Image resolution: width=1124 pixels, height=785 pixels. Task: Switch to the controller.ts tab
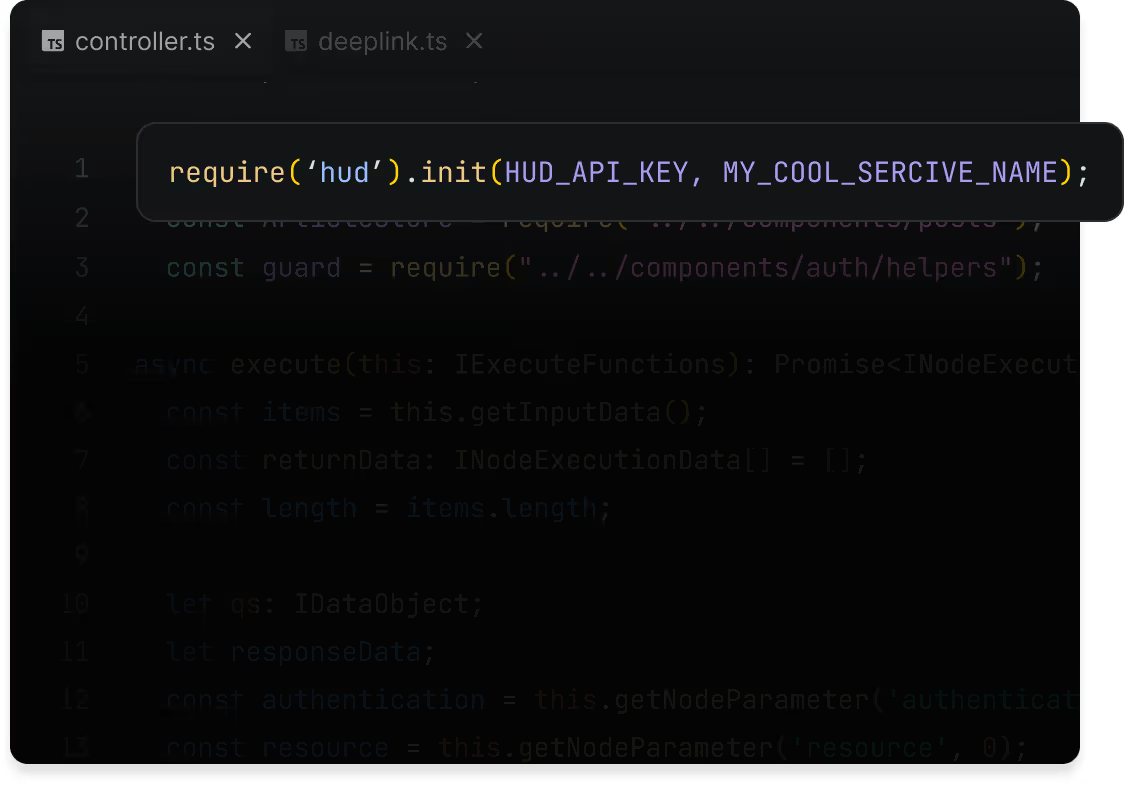click(x=144, y=41)
